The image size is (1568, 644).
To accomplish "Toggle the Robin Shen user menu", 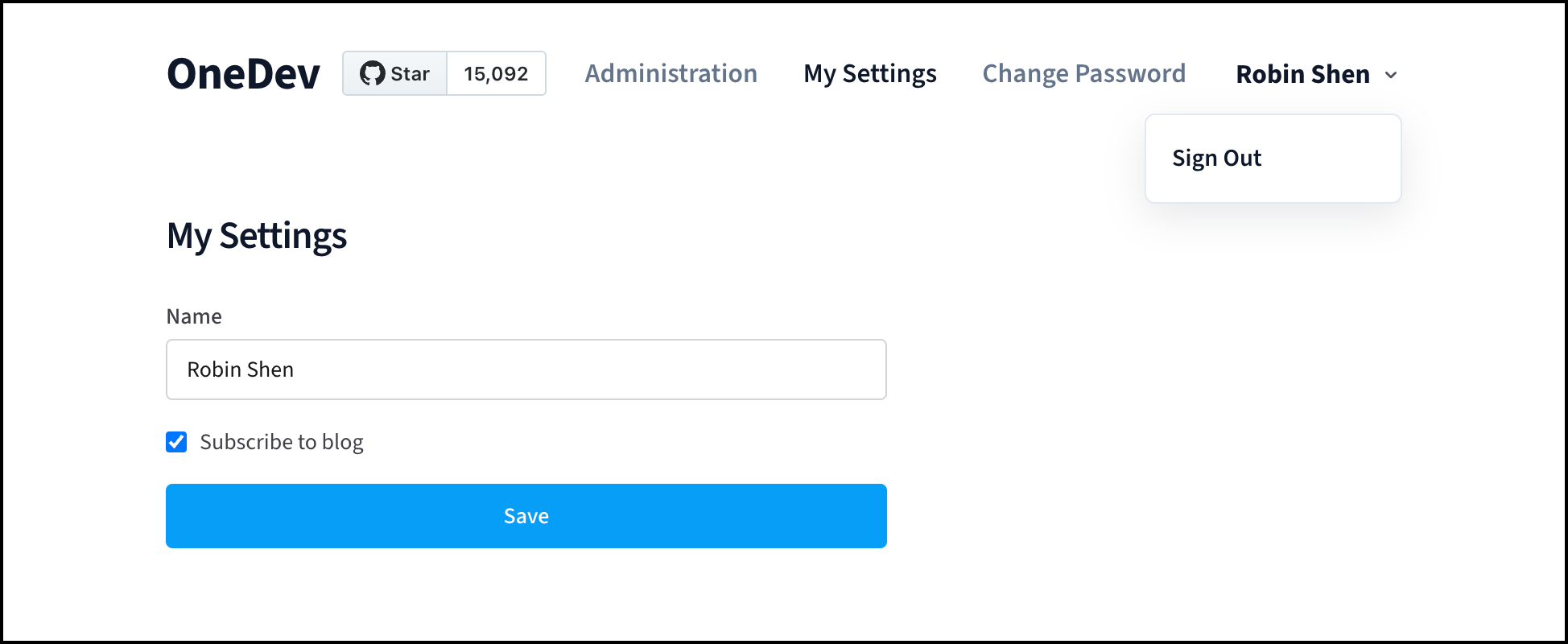I will click(1317, 74).
